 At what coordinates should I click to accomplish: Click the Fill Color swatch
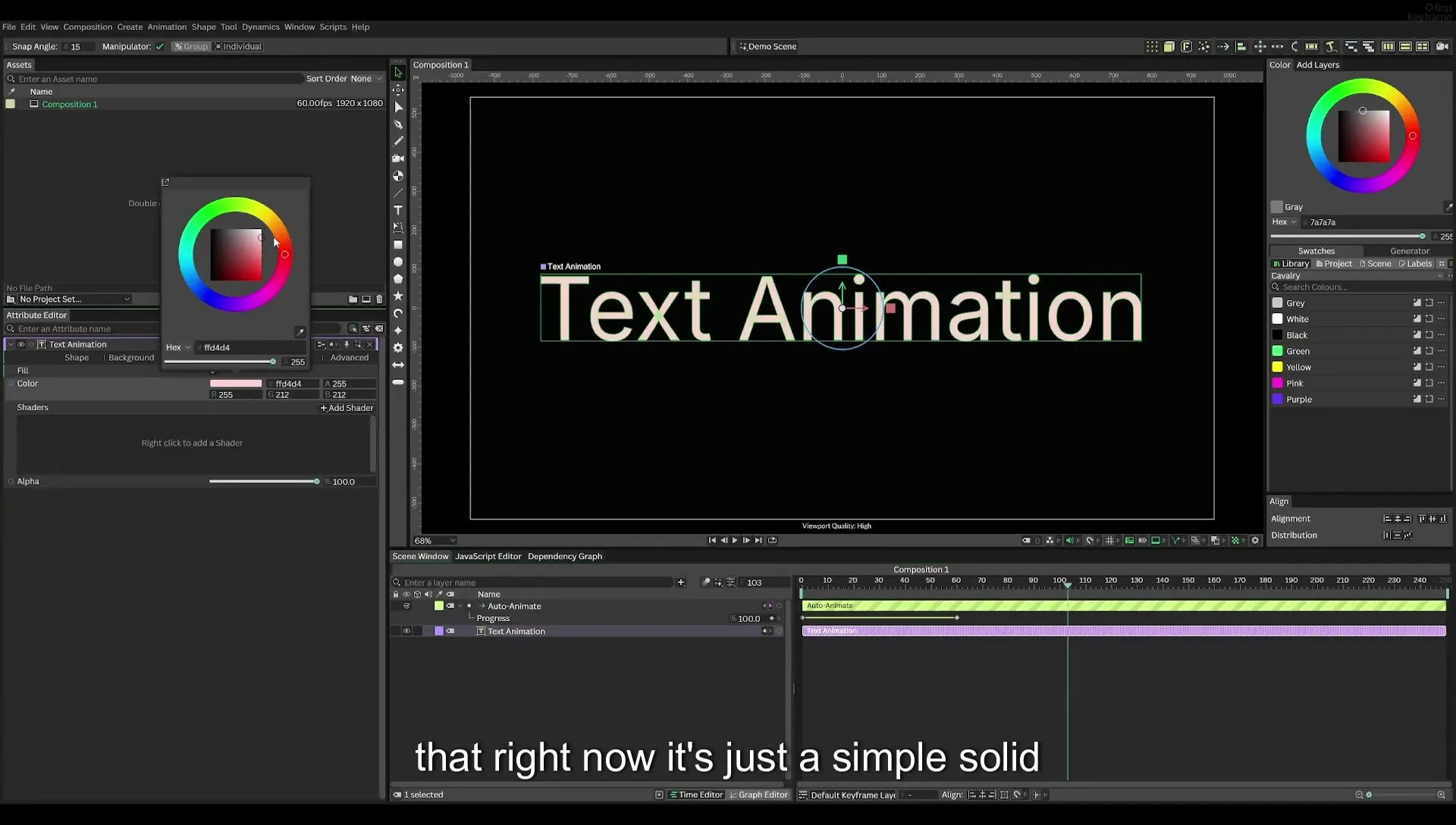236,384
